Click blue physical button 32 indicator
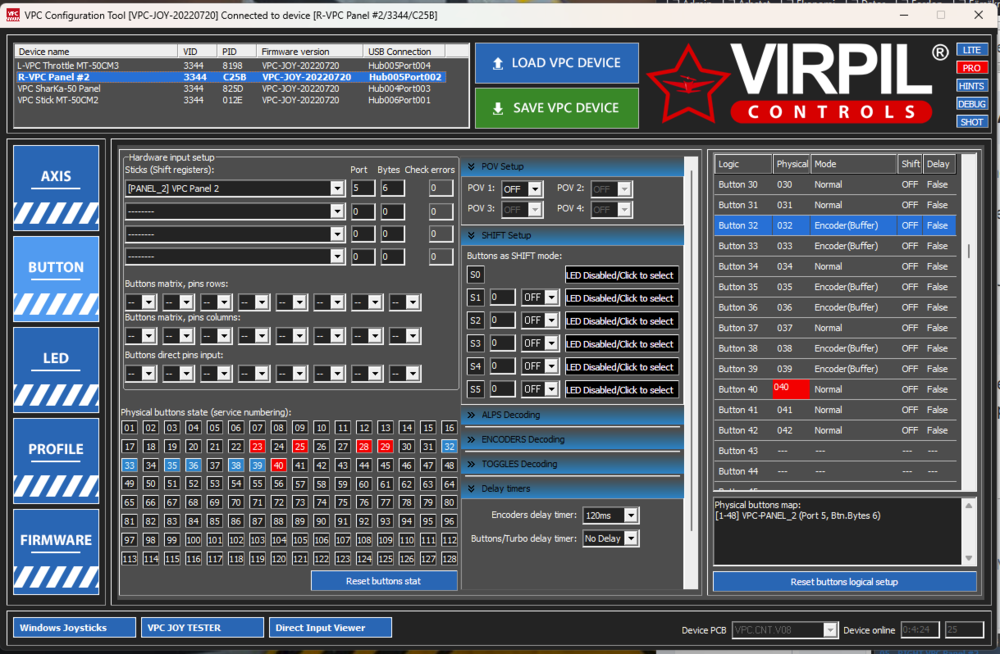 pyautogui.click(x=449, y=447)
